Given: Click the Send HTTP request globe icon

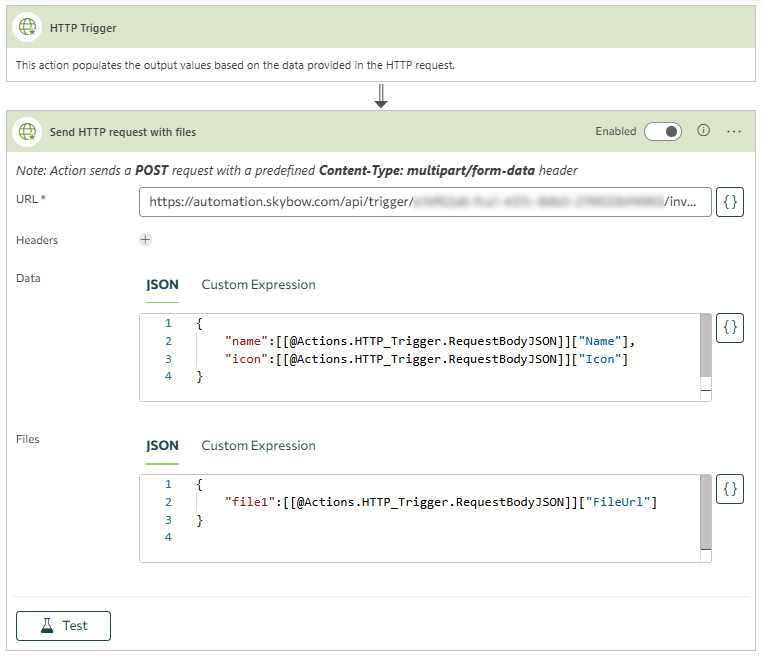Looking at the screenshot, I should coord(28,131).
